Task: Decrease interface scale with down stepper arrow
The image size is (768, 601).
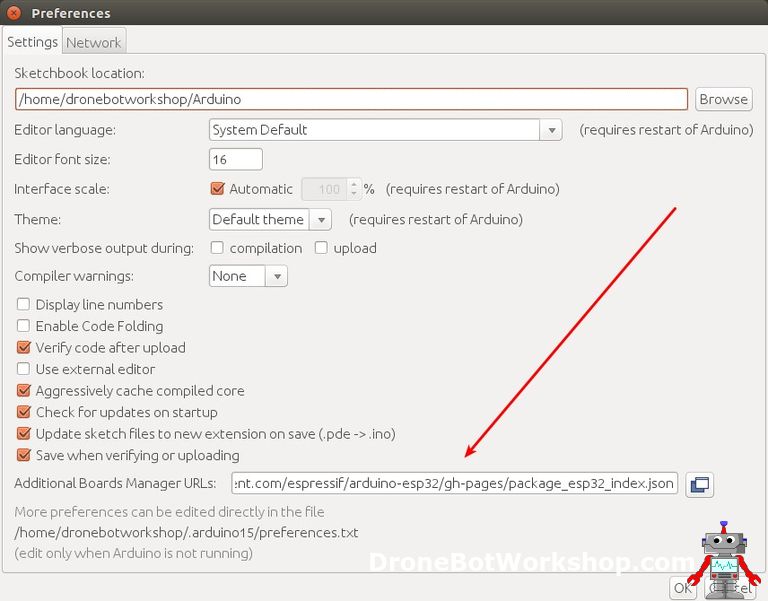Action: [x=354, y=194]
